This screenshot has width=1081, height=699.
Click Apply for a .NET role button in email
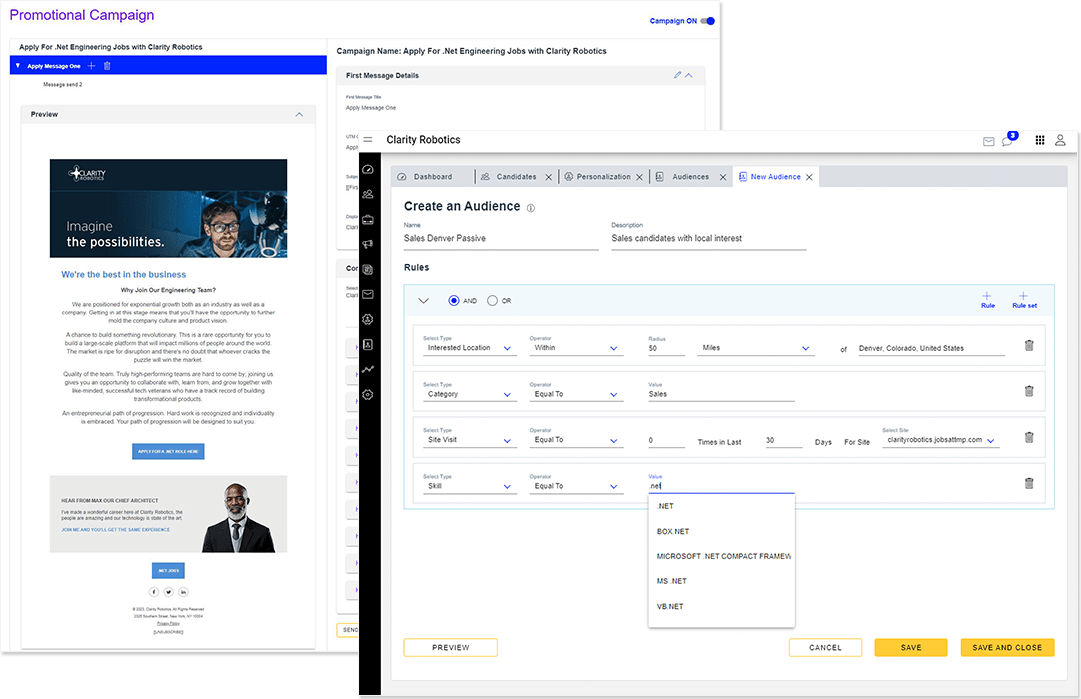(x=168, y=452)
